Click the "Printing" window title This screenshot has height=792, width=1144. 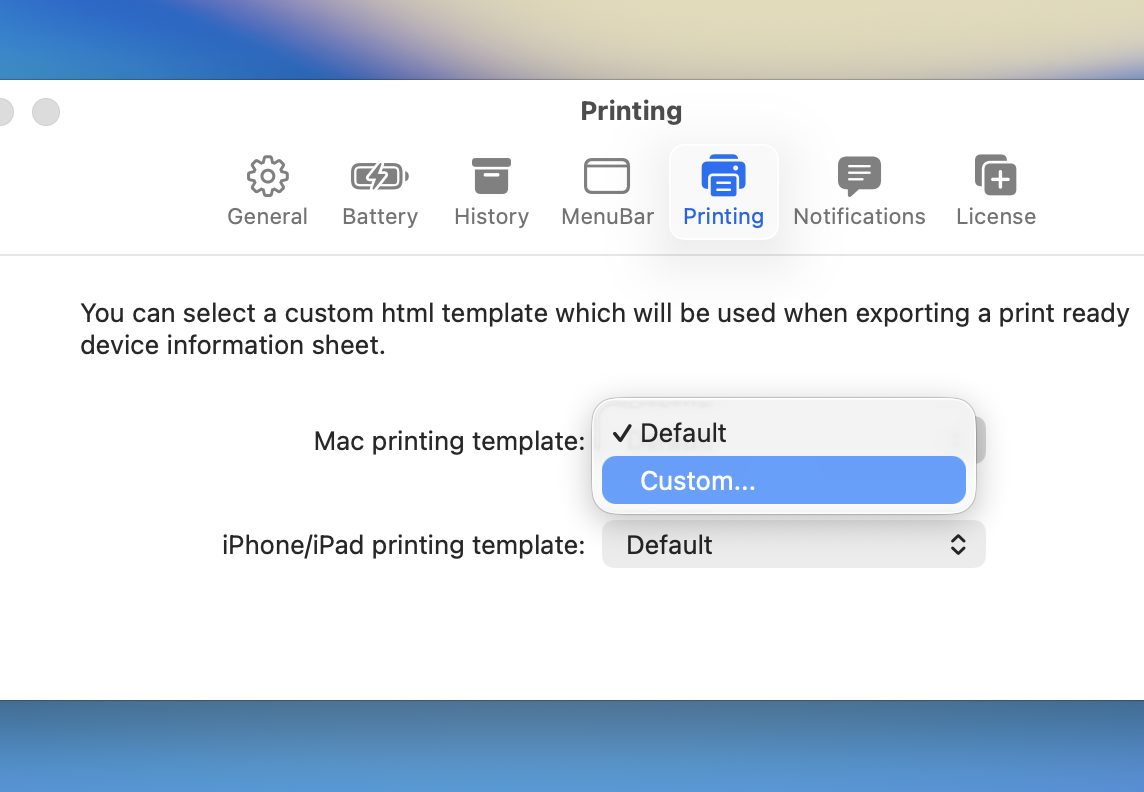pos(631,111)
